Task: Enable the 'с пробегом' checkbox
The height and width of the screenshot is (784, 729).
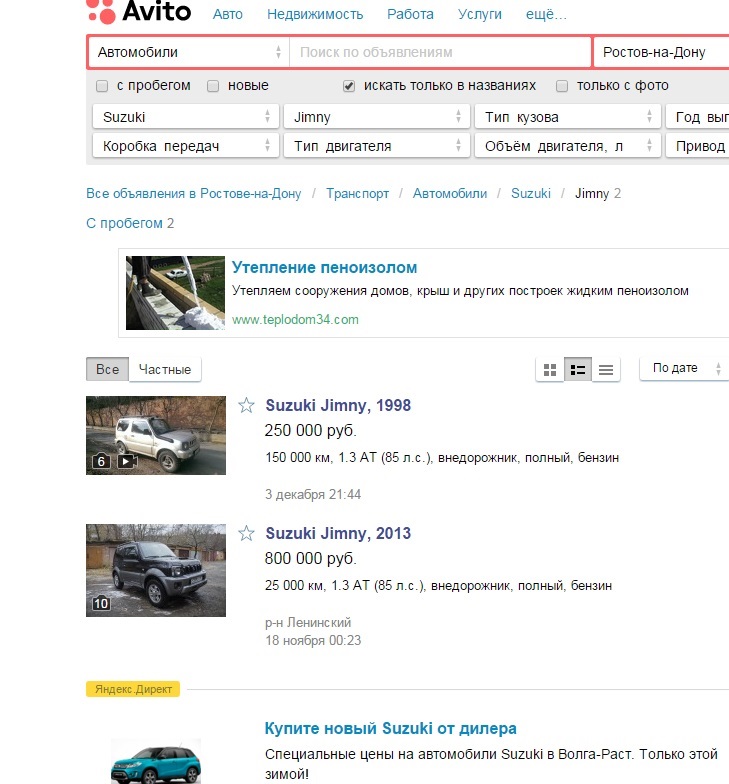Action: (102, 86)
